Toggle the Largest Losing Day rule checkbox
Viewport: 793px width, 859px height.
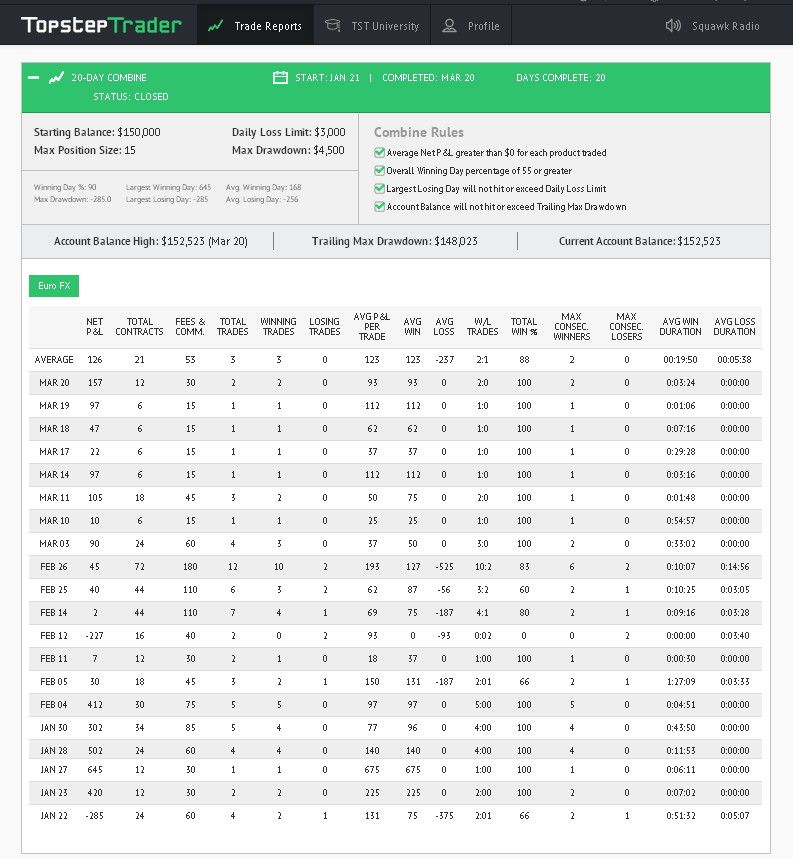point(379,188)
